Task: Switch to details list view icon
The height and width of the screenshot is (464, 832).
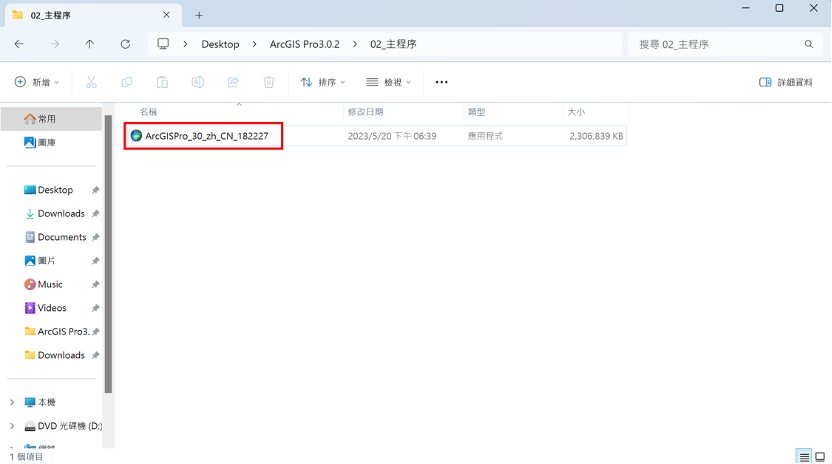Action: [804, 457]
